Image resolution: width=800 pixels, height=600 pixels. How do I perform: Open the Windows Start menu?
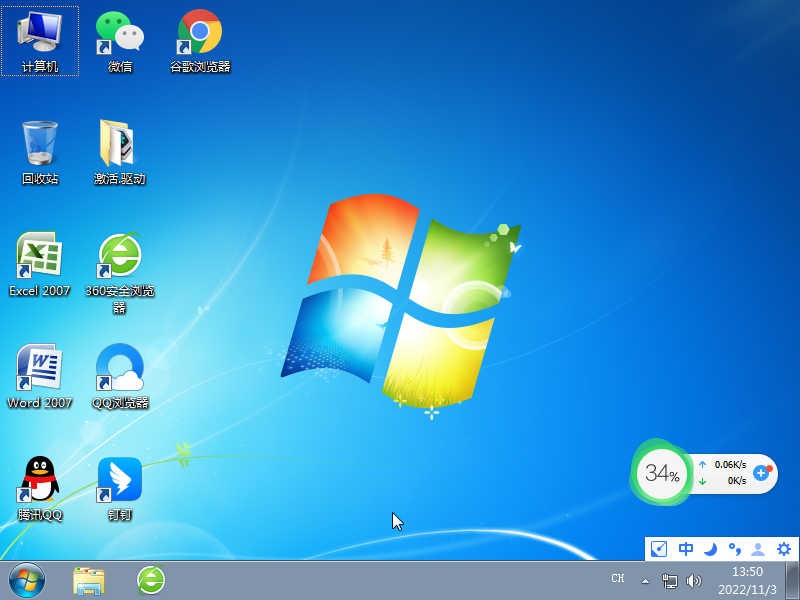[27, 579]
